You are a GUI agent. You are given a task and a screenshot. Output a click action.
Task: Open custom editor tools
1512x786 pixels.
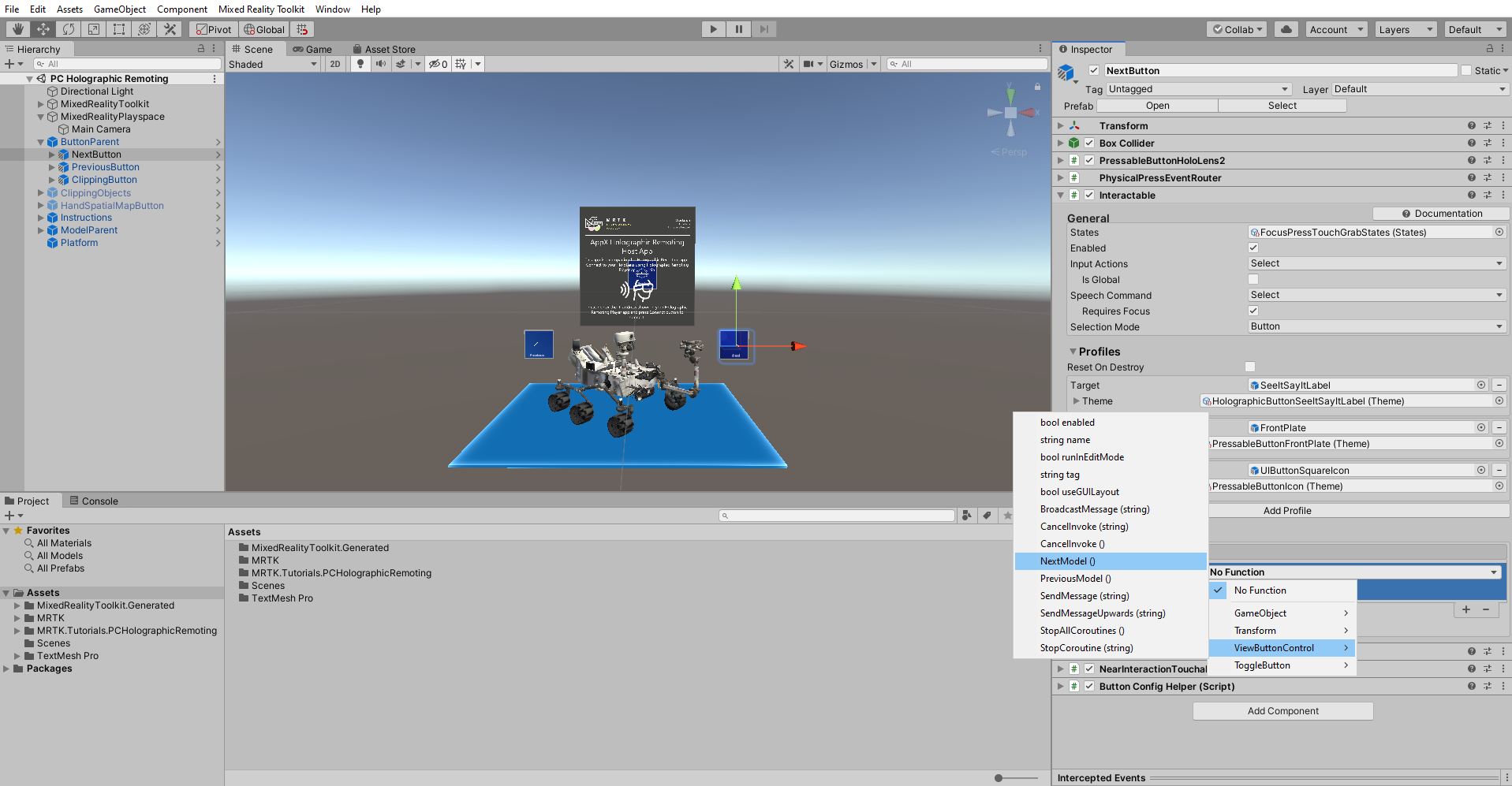coord(170,29)
